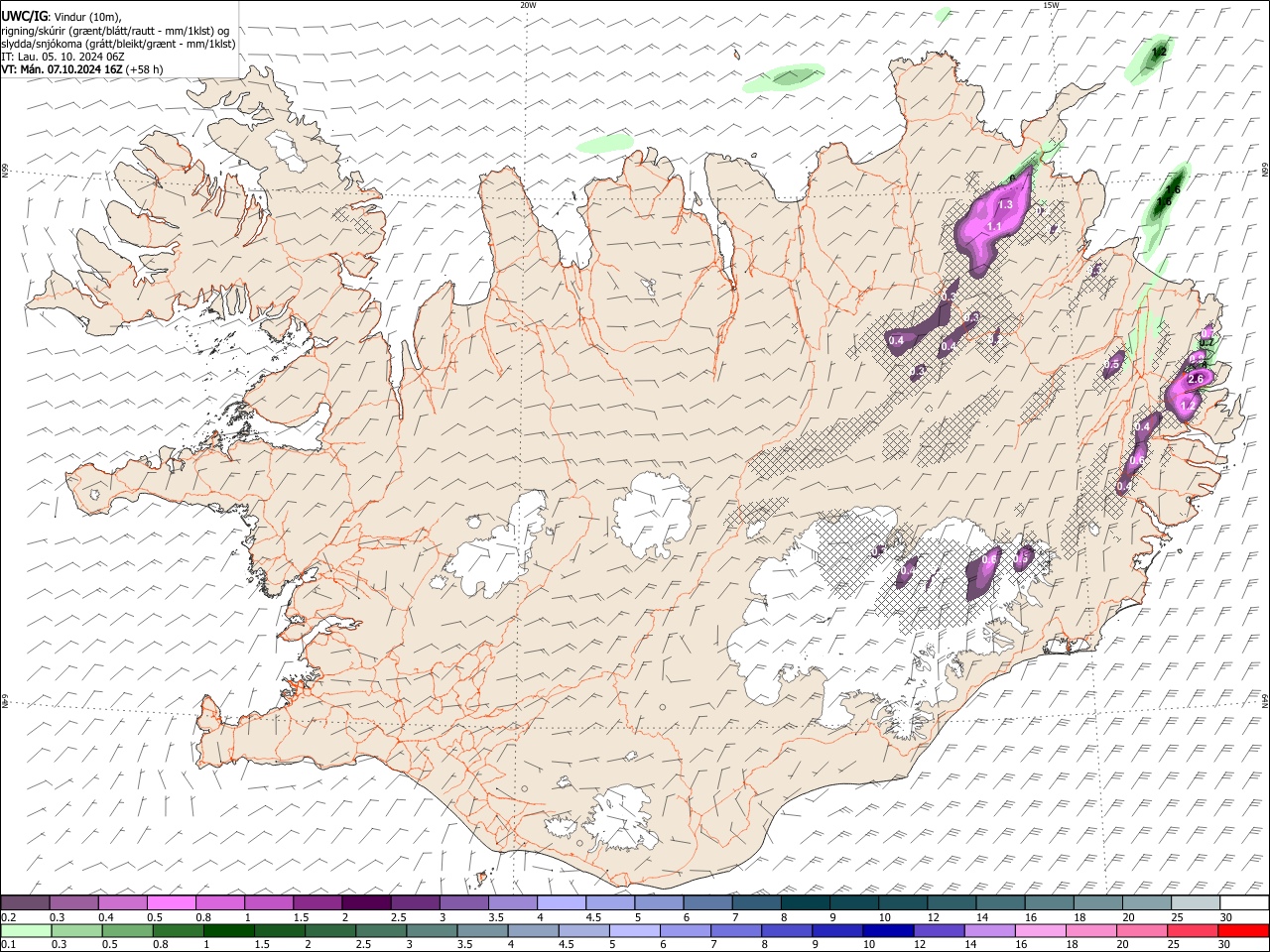Viewport: 1270px width, 952px height.
Task: Select the slydda/snjókoma legend description line
Action: tap(118, 44)
